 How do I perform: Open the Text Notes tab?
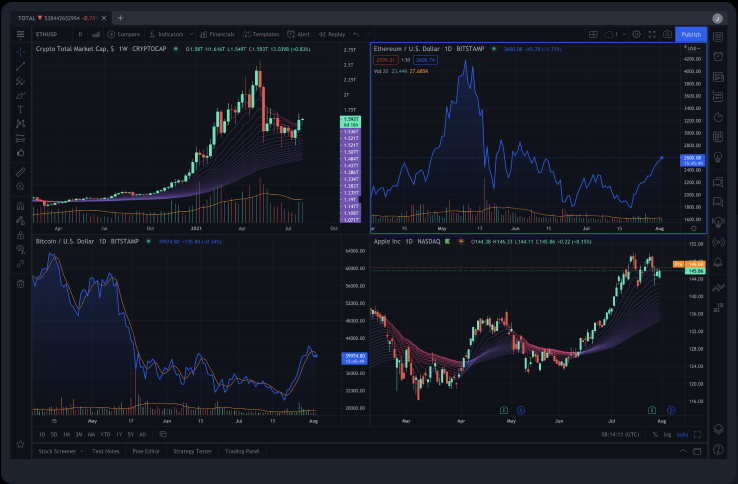click(x=105, y=451)
